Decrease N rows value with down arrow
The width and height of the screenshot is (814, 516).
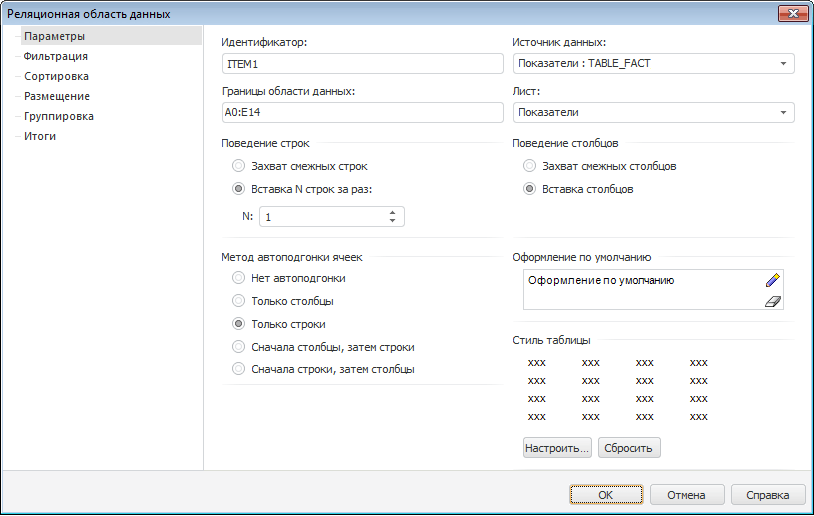tap(393, 221)
